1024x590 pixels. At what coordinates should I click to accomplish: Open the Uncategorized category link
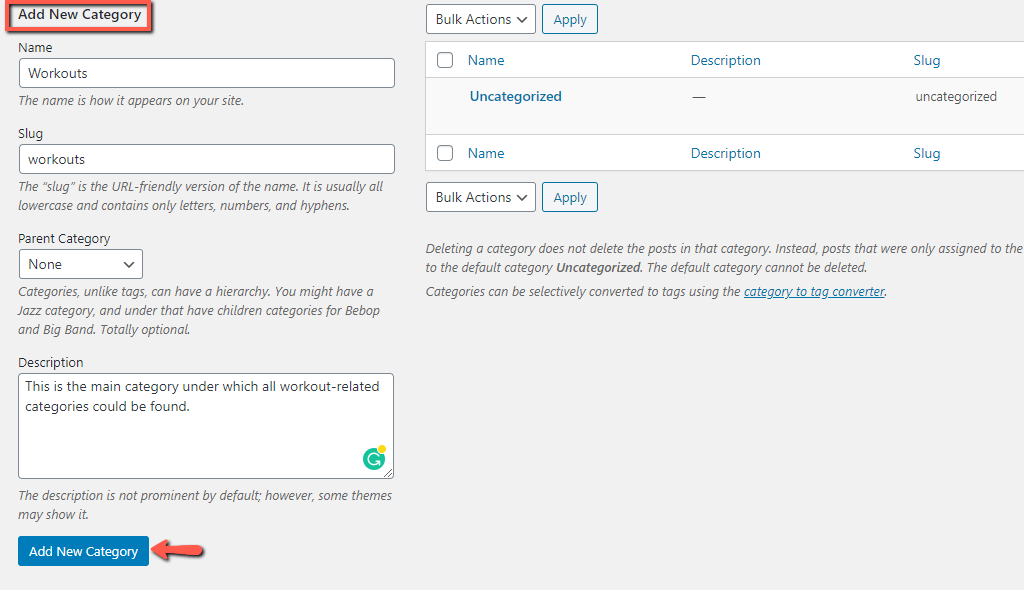[x=515, y=96]
